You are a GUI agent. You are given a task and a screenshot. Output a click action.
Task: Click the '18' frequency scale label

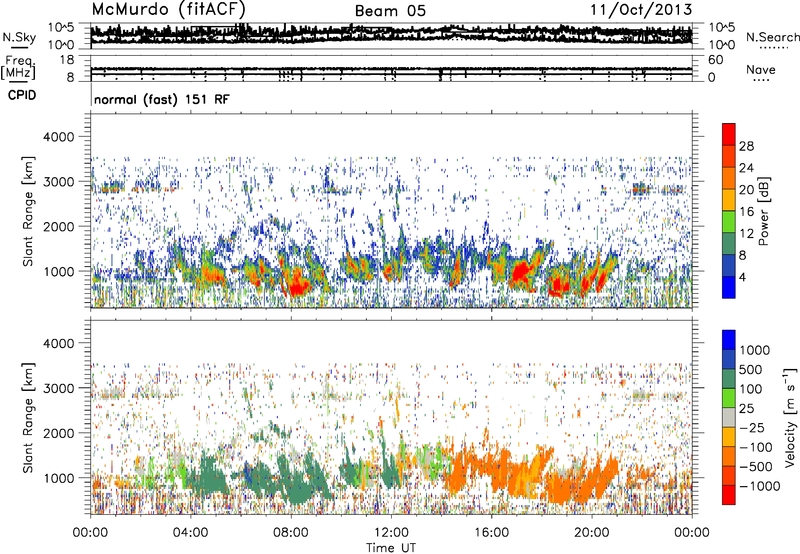[67, 60]
